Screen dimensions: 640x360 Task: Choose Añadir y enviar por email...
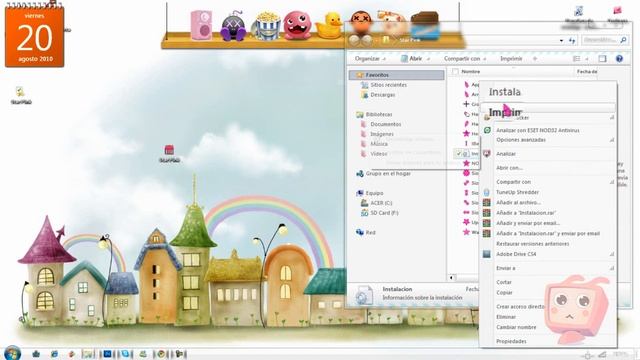528,223
